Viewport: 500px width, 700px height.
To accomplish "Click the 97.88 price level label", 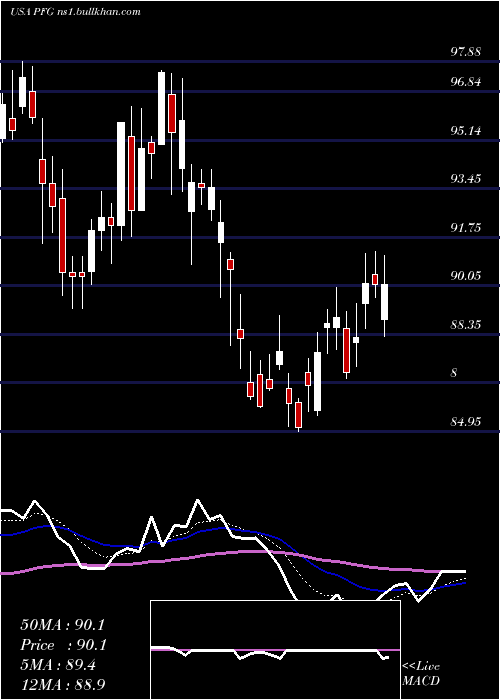I will pos(466,52).
